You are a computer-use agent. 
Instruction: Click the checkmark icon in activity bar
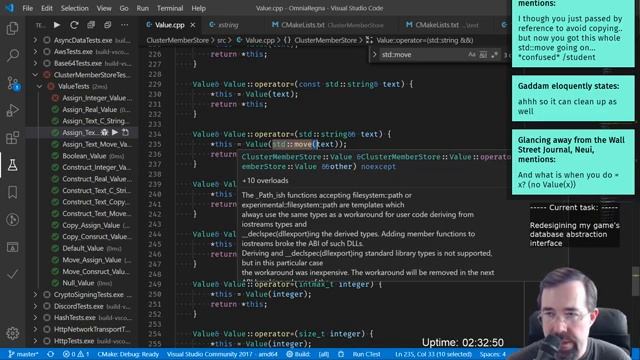[x=12, y=274]
